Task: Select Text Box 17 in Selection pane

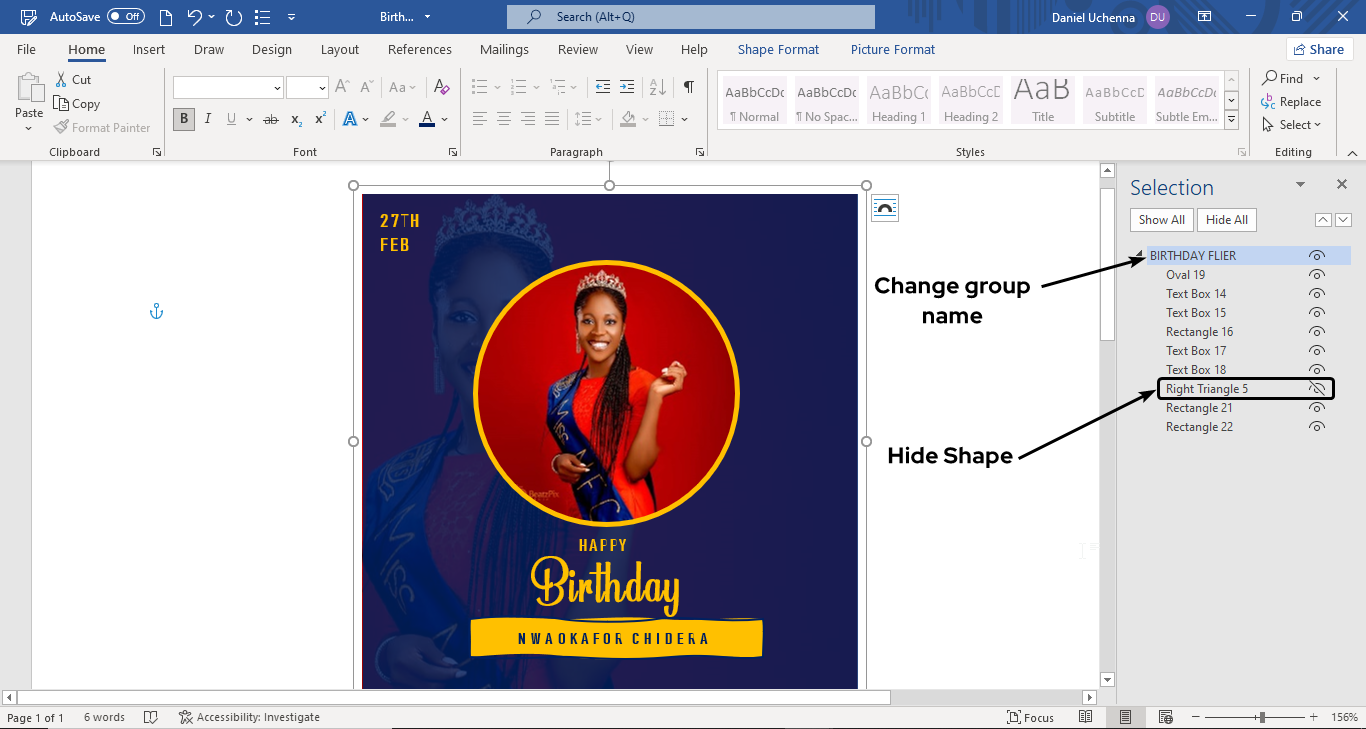Action: point(1196,351)
